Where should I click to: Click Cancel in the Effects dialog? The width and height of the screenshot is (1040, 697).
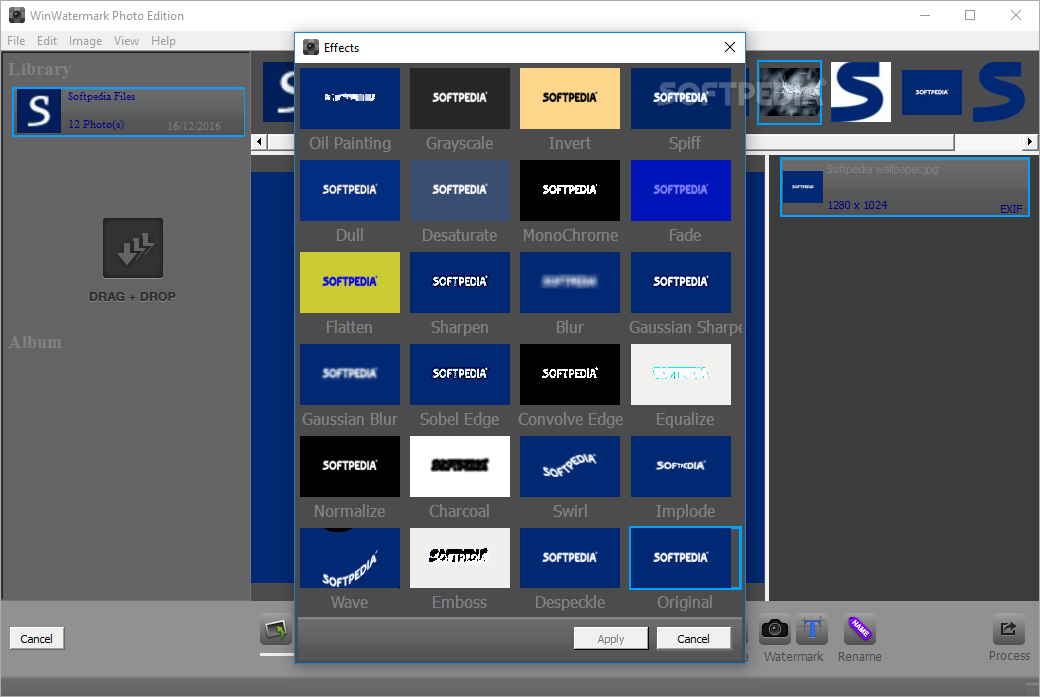(693, 639)
